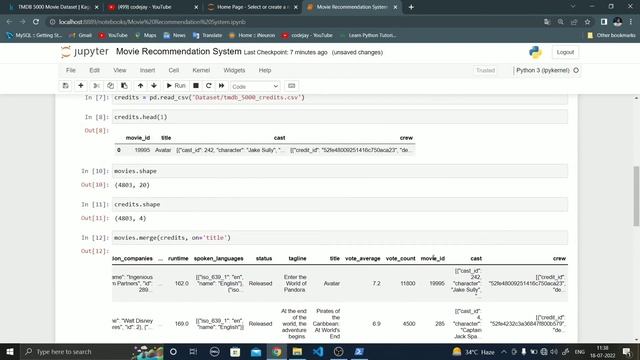Open MySQL Getting Started bookmark
The height and width of the screenshot is (360, 640).
(34, 36)
